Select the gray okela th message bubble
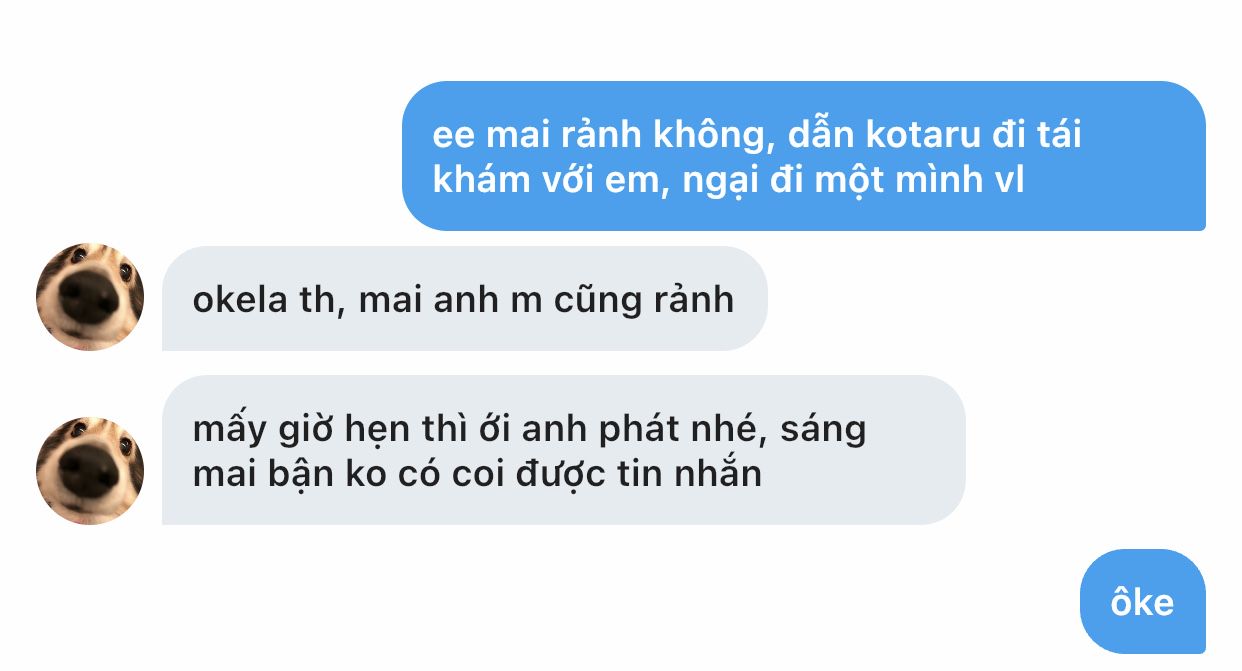The image size is (1242, 671). tap(465, 299)
